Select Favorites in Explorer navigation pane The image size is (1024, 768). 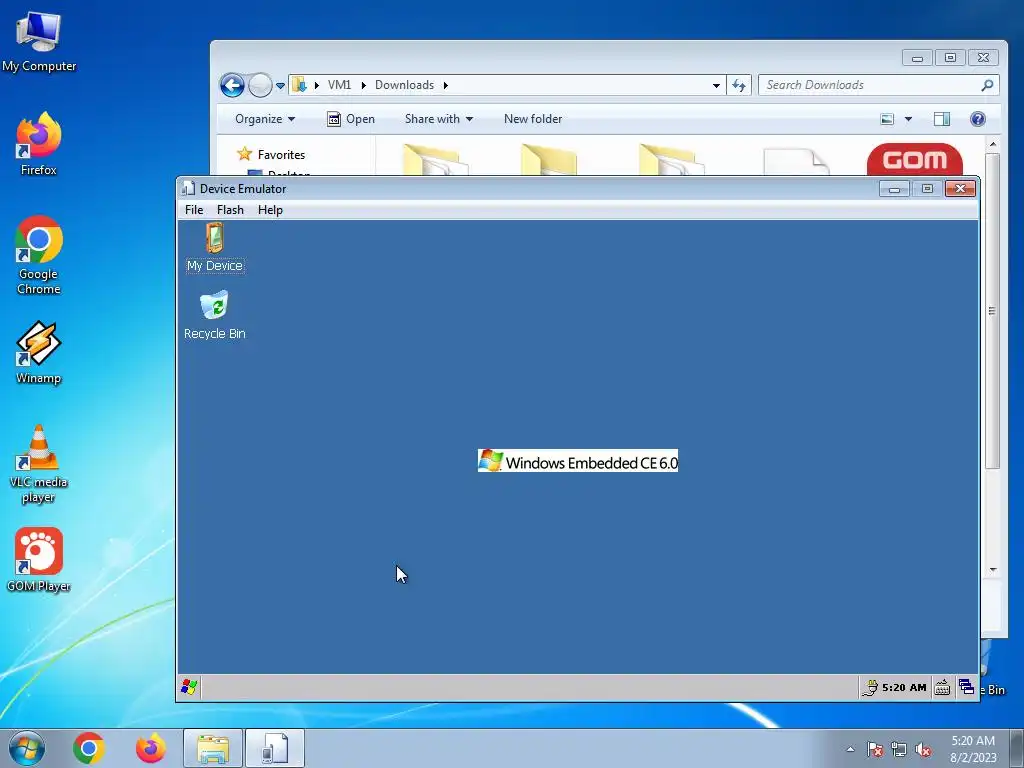point(271,154)
